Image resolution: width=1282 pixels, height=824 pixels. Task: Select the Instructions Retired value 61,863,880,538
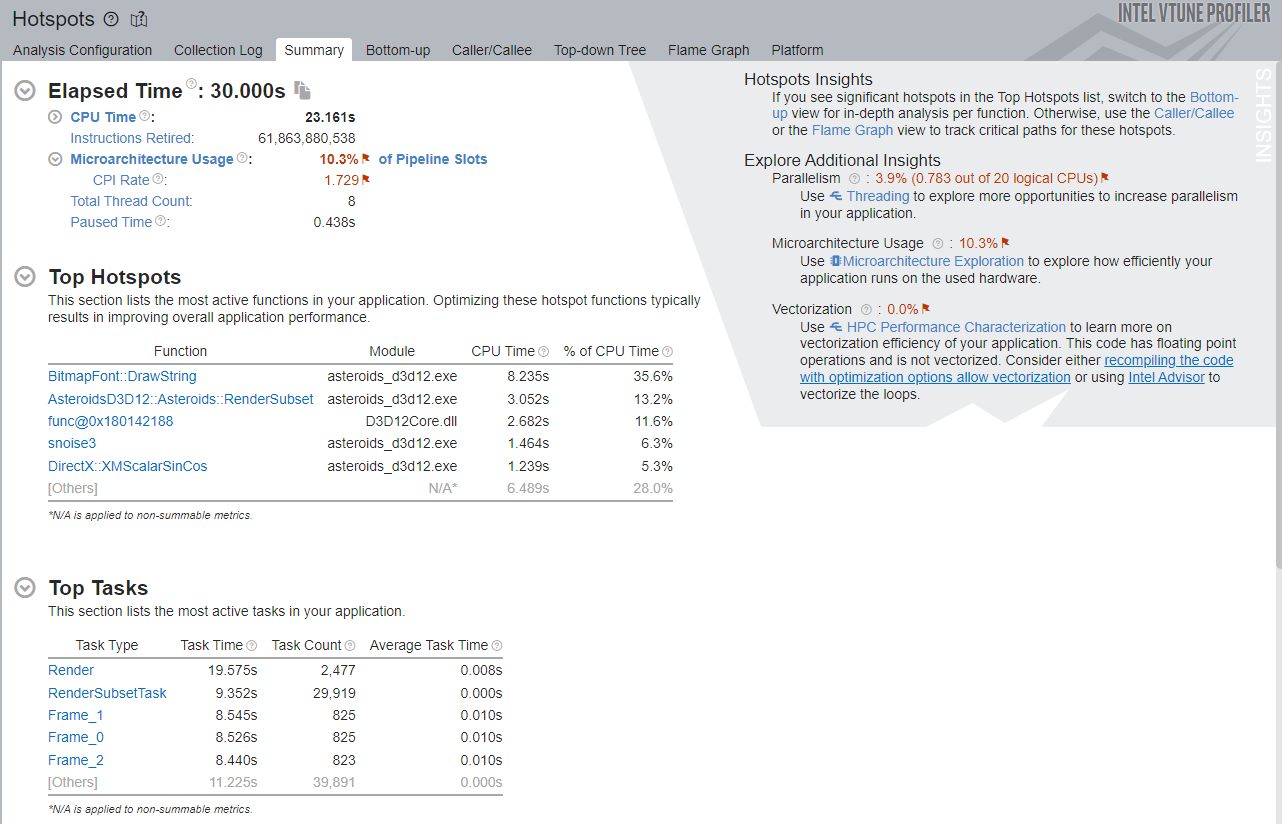[307, 138]
